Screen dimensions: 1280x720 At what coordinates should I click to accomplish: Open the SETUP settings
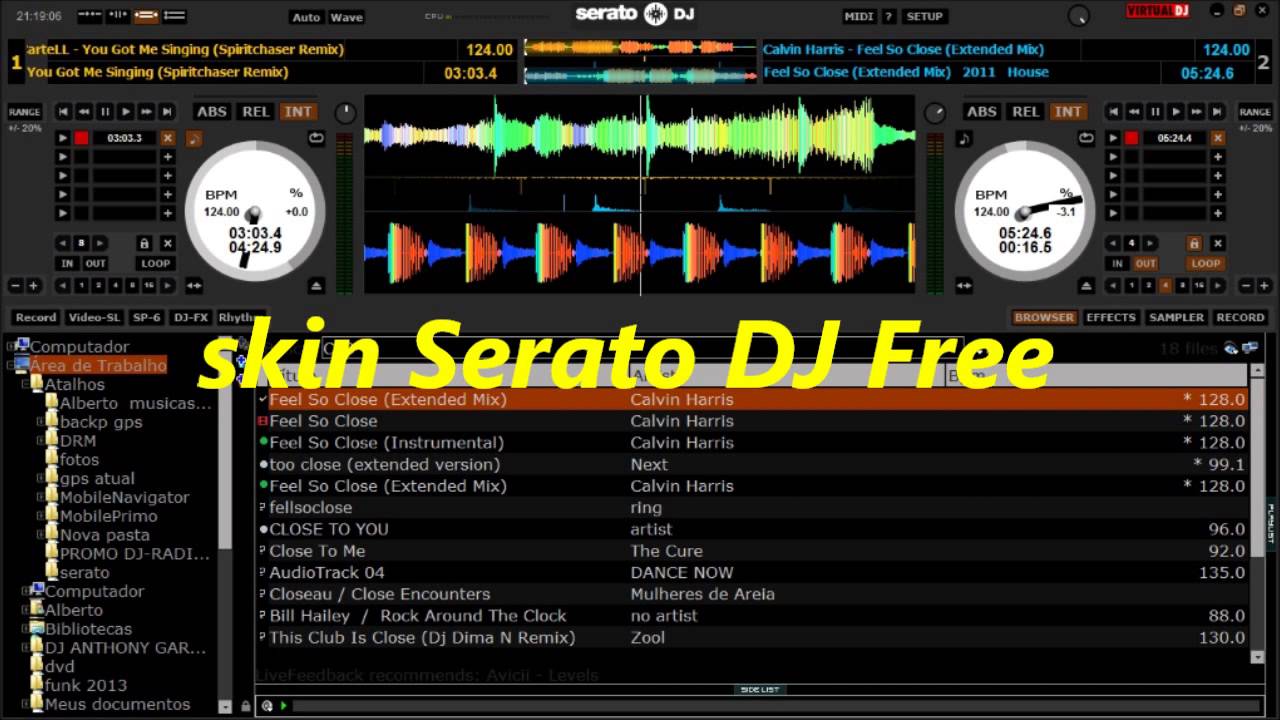click(924, 16)
